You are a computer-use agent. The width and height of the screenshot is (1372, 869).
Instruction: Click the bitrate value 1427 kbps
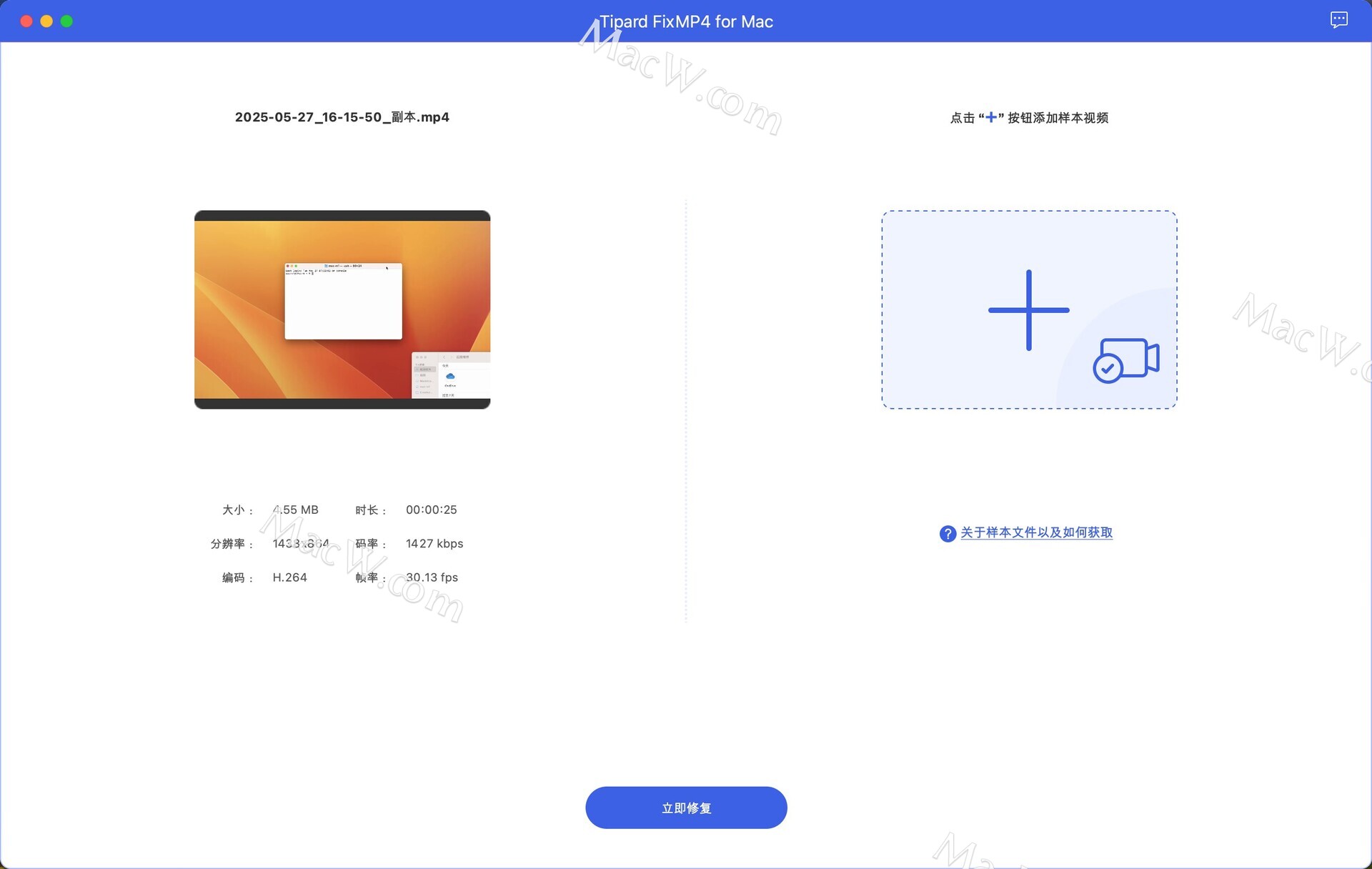pyautogui.click(x=434, y=544)
